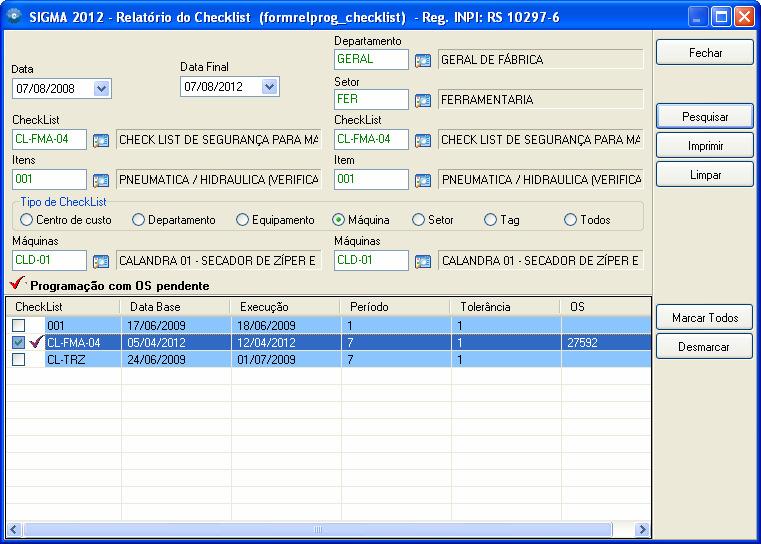This screenshot has height=544, width=761.
Task: Click the Itens 001 input field
Action: click(49, 179)
